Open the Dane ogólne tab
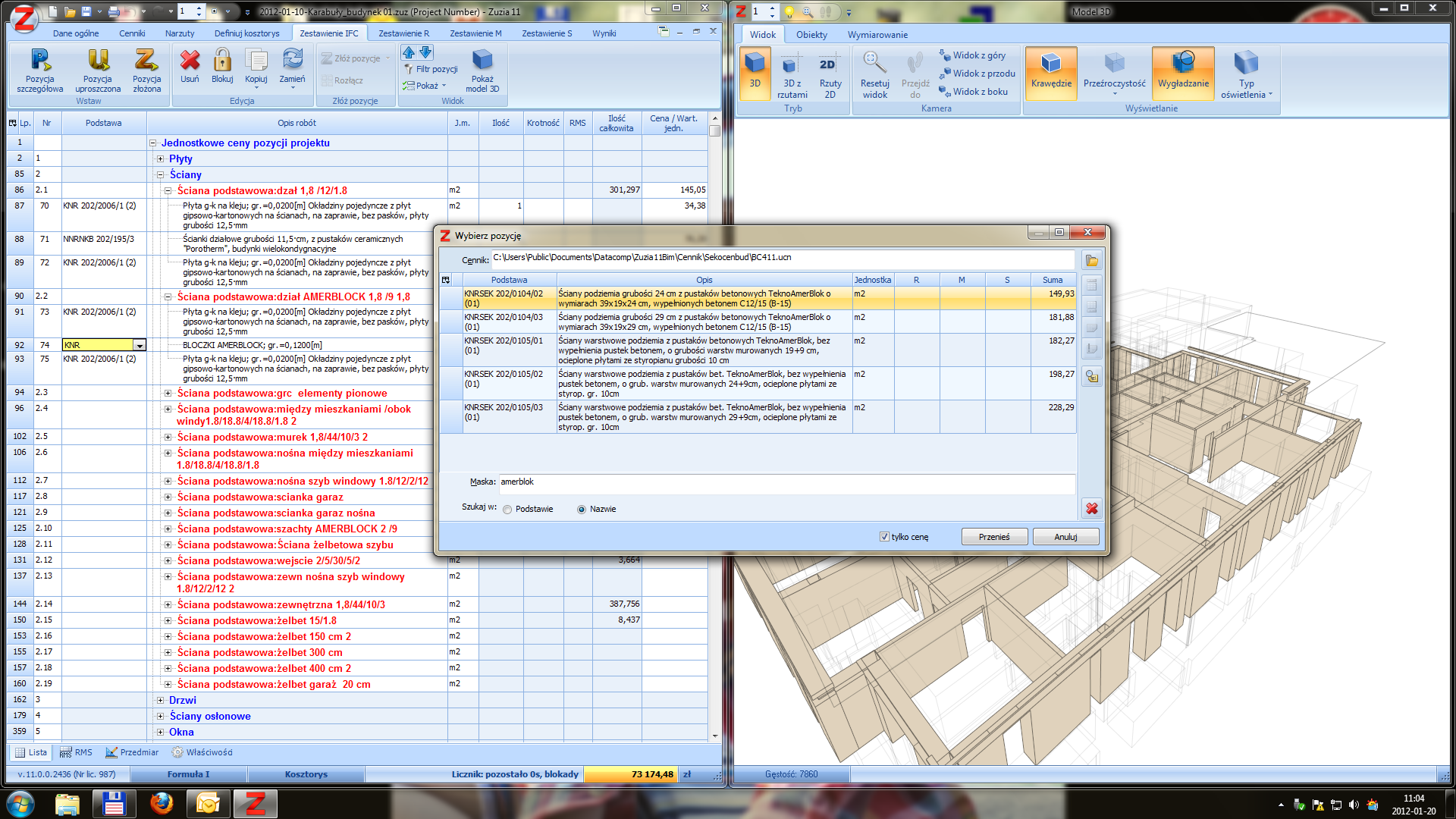This screenshot has height=819, width=1456. pyautogui.click(x=76, y=33)
